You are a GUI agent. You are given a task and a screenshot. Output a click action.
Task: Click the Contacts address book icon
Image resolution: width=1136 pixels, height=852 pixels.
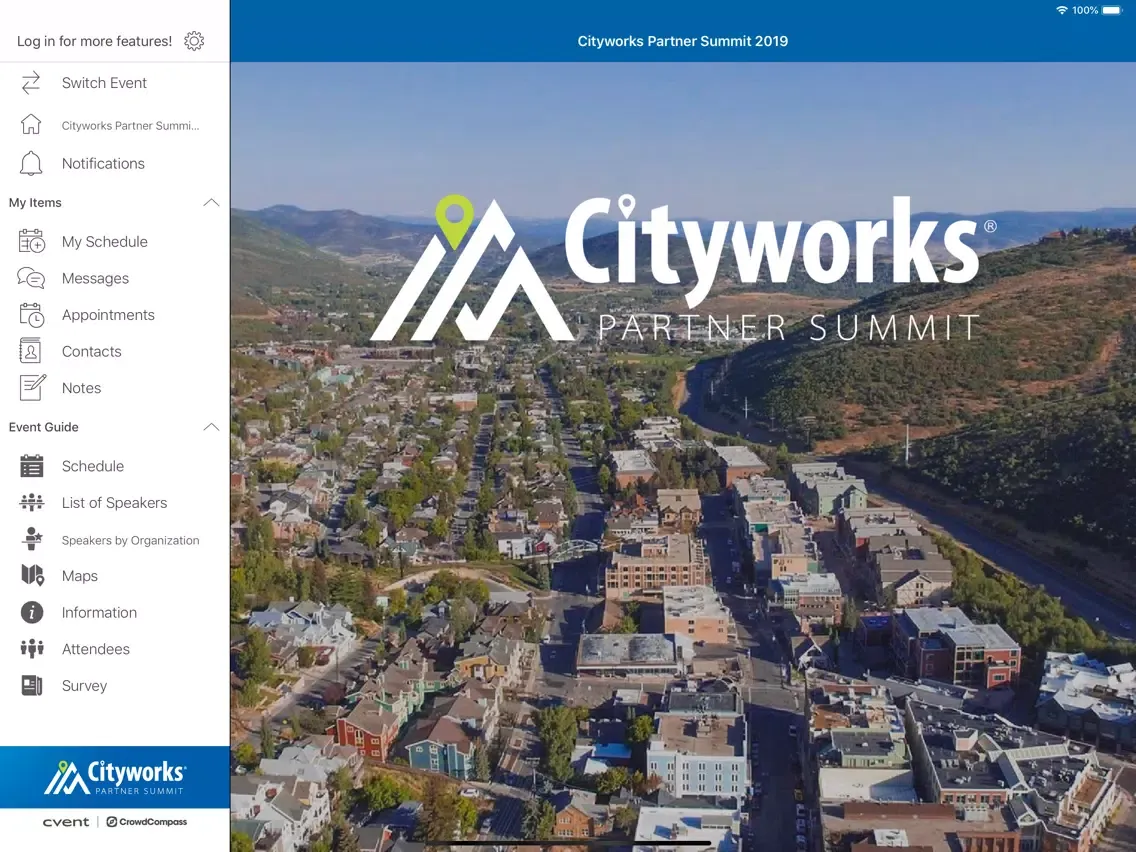[x=31, y=351]
